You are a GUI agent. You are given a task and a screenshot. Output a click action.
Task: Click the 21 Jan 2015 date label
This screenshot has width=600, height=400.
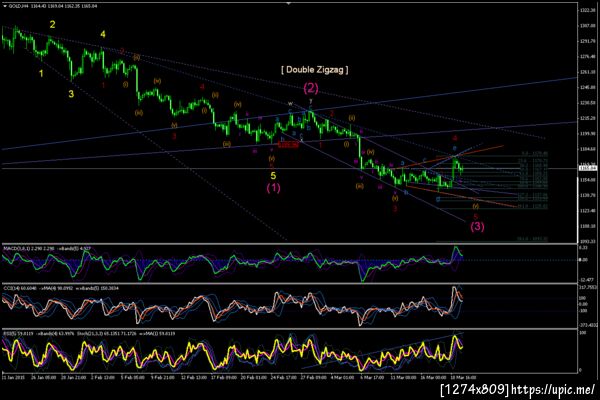[x=13, y=377]
